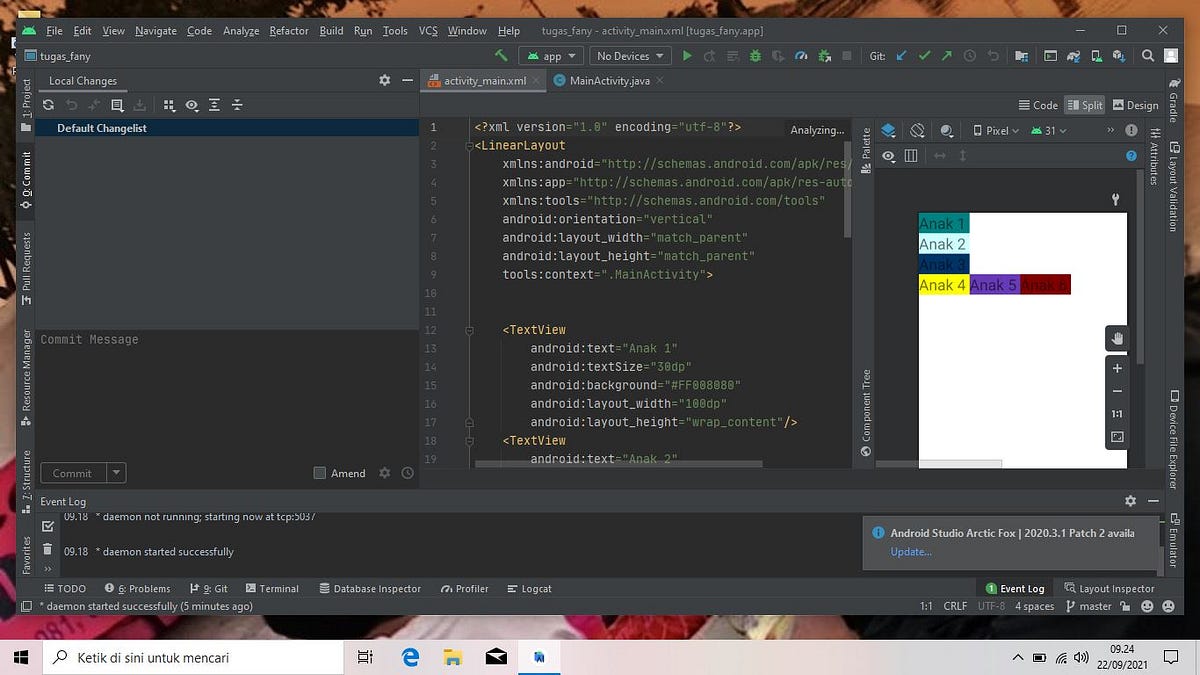Open the No Devices target dropdown
Image resolution: width=1200 pixels, height=675 pixels.
629,56
